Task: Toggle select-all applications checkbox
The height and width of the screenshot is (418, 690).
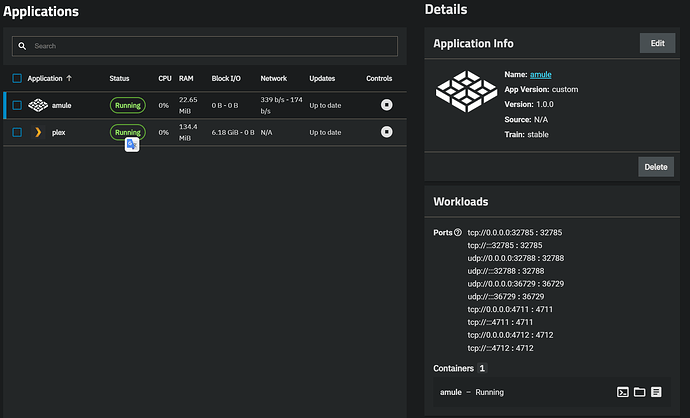Action: pos(17,78)
